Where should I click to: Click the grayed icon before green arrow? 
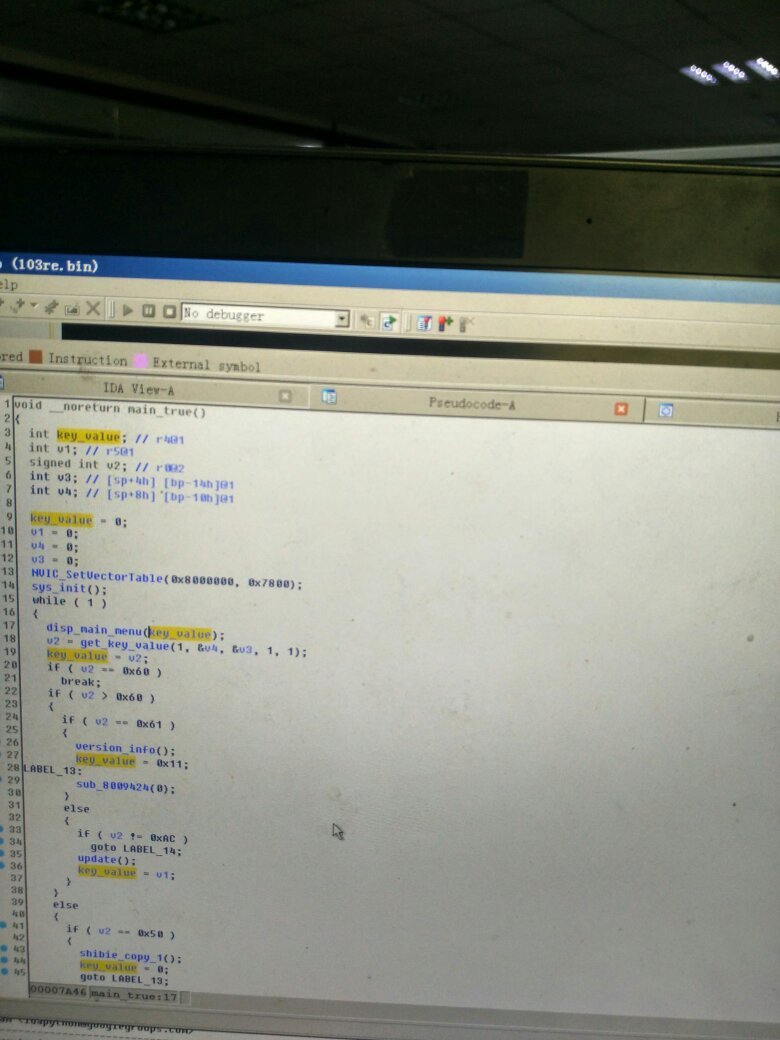point(366,321)
